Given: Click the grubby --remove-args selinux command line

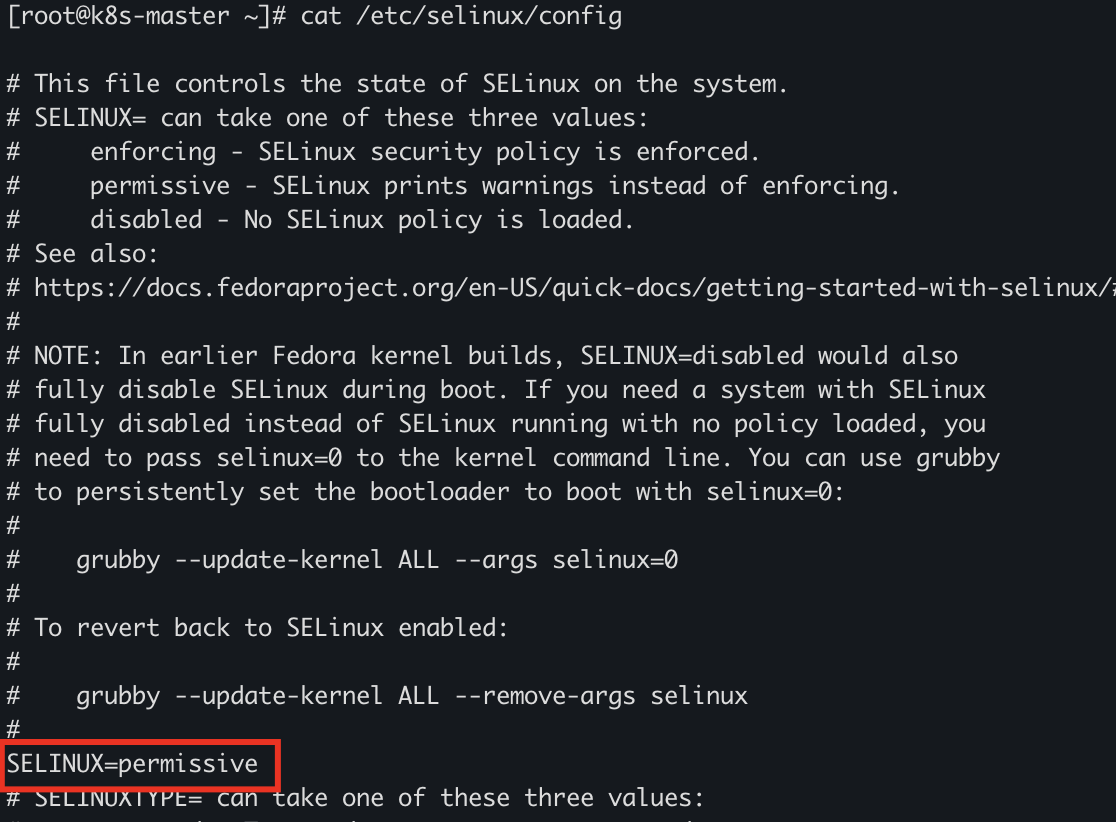Looking at the screenshot, I should click(412, 695).
